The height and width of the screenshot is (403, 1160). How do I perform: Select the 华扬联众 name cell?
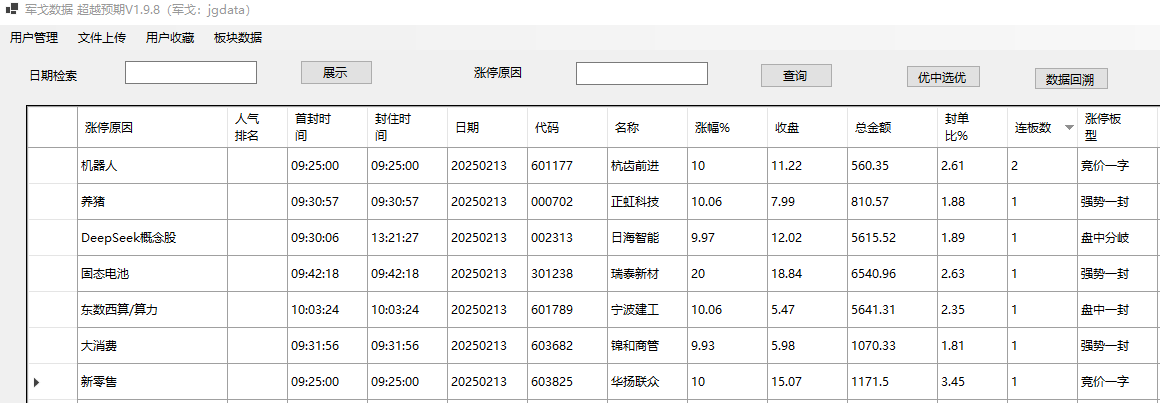pos(647,382)
